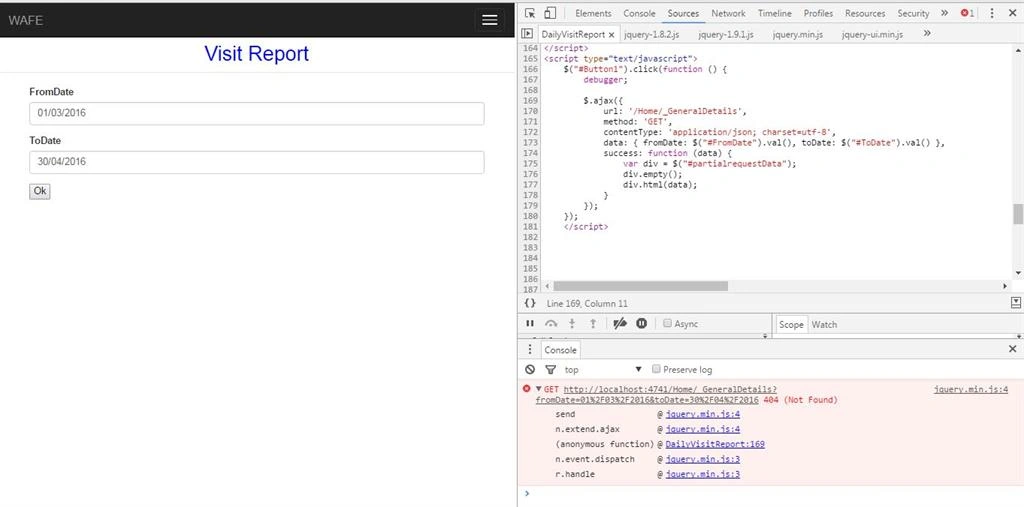Toggle device mode icon in DevTools
The height and width of the screenshot is (507, 1024).
point(550,13)
